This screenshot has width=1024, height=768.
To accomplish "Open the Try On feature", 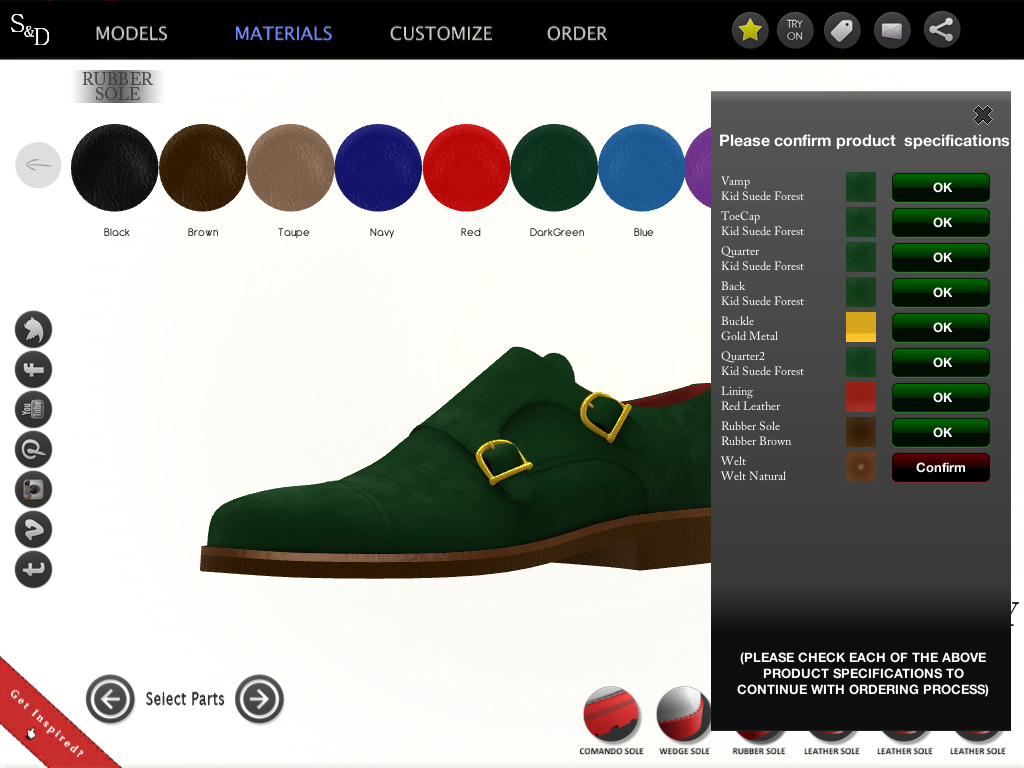I will click(x=795, y=30).
